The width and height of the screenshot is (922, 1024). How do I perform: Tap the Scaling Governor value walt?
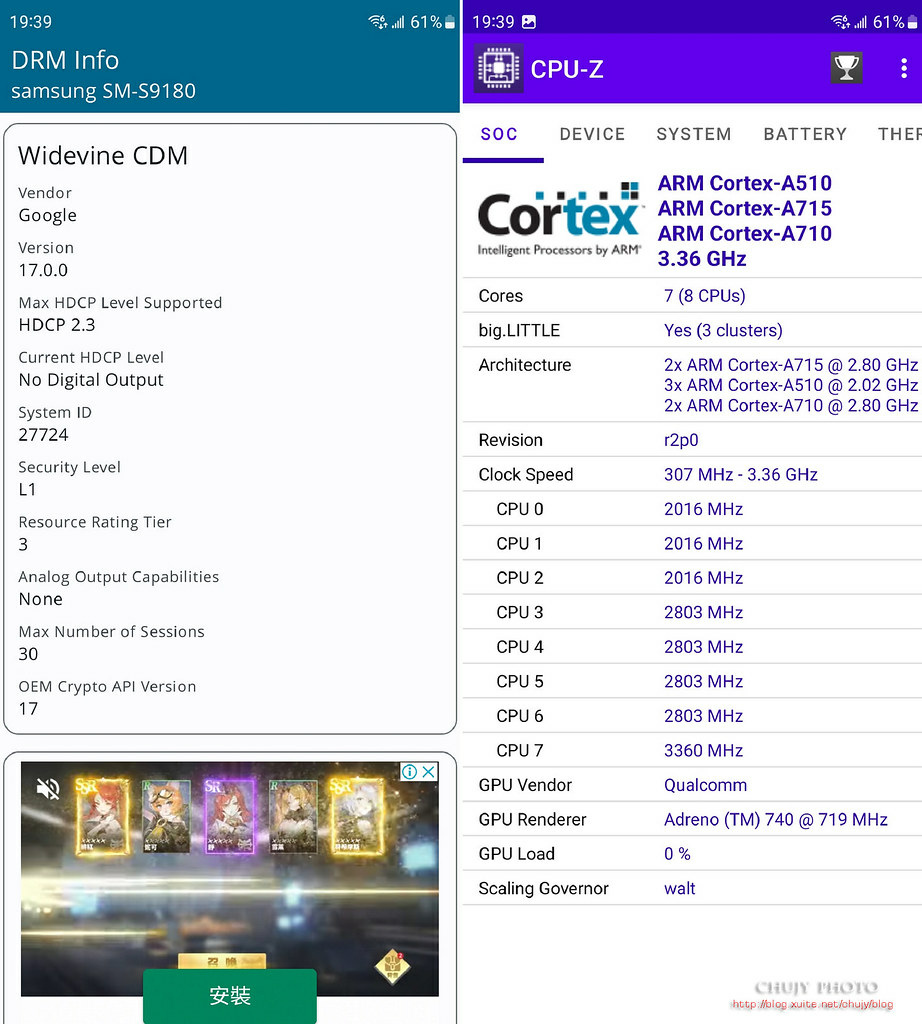tap(679, 889)
